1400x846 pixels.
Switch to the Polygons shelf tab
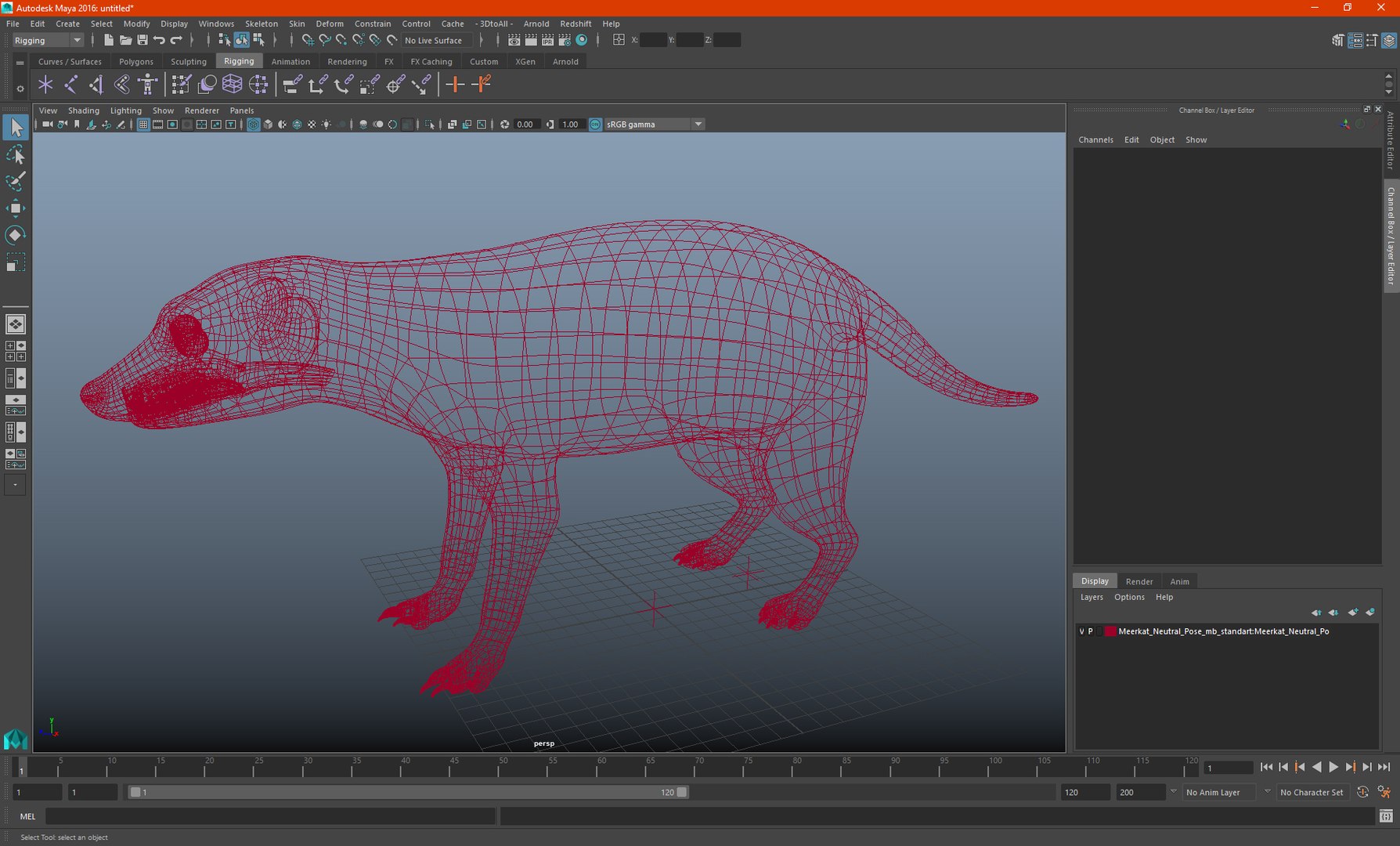[136, 61]
